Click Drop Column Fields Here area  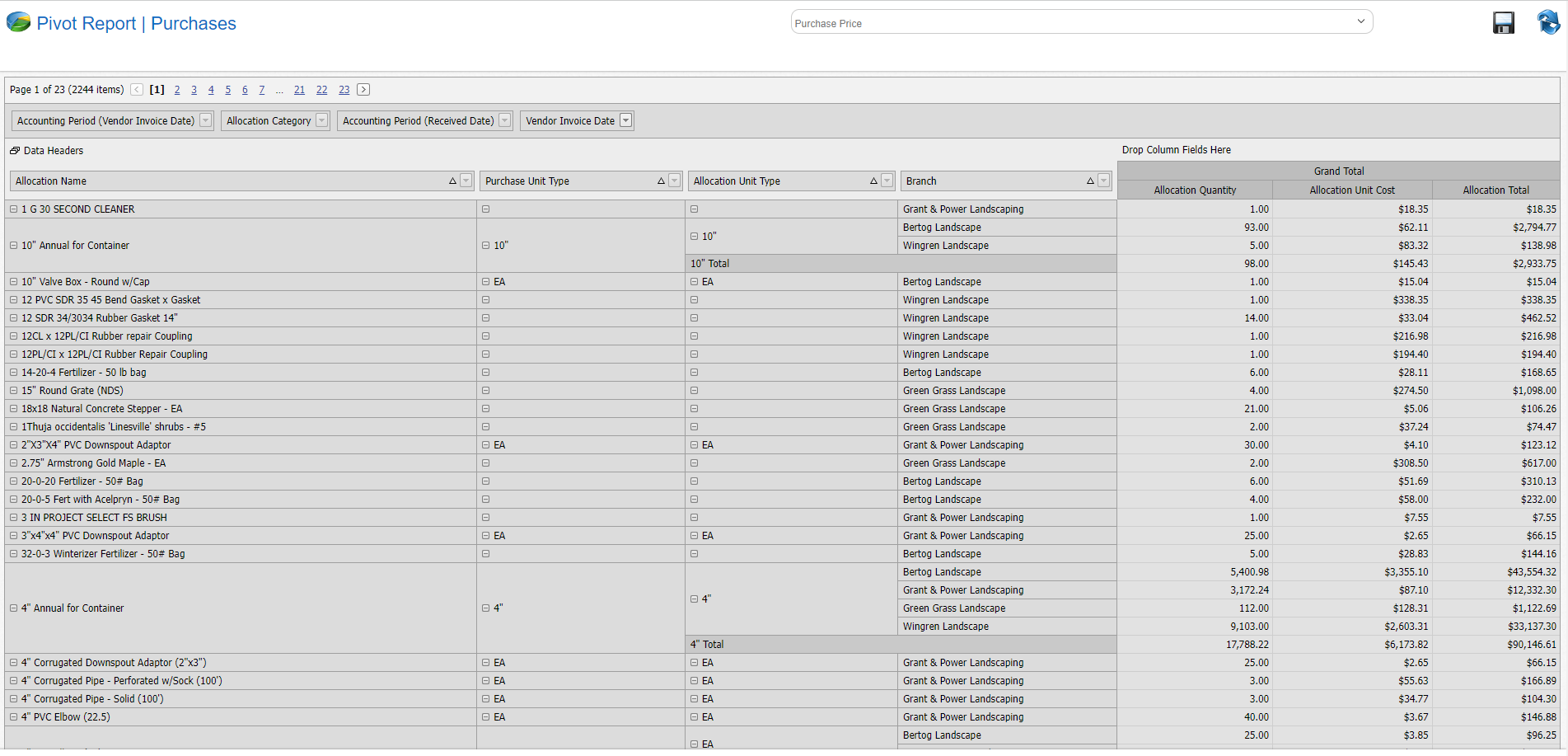click(1176, 150)
